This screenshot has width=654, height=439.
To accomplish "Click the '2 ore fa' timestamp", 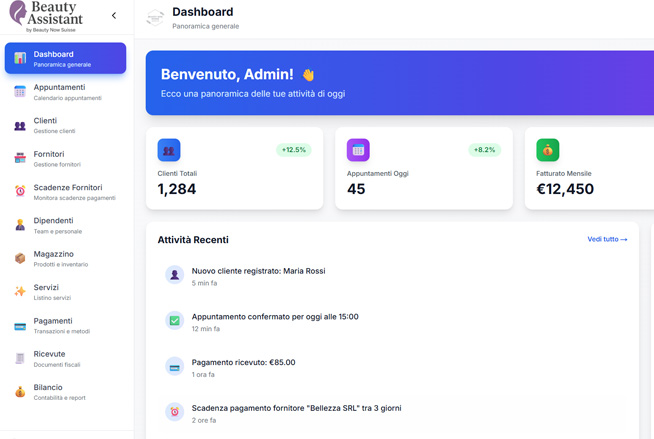I will click(204, 421).
